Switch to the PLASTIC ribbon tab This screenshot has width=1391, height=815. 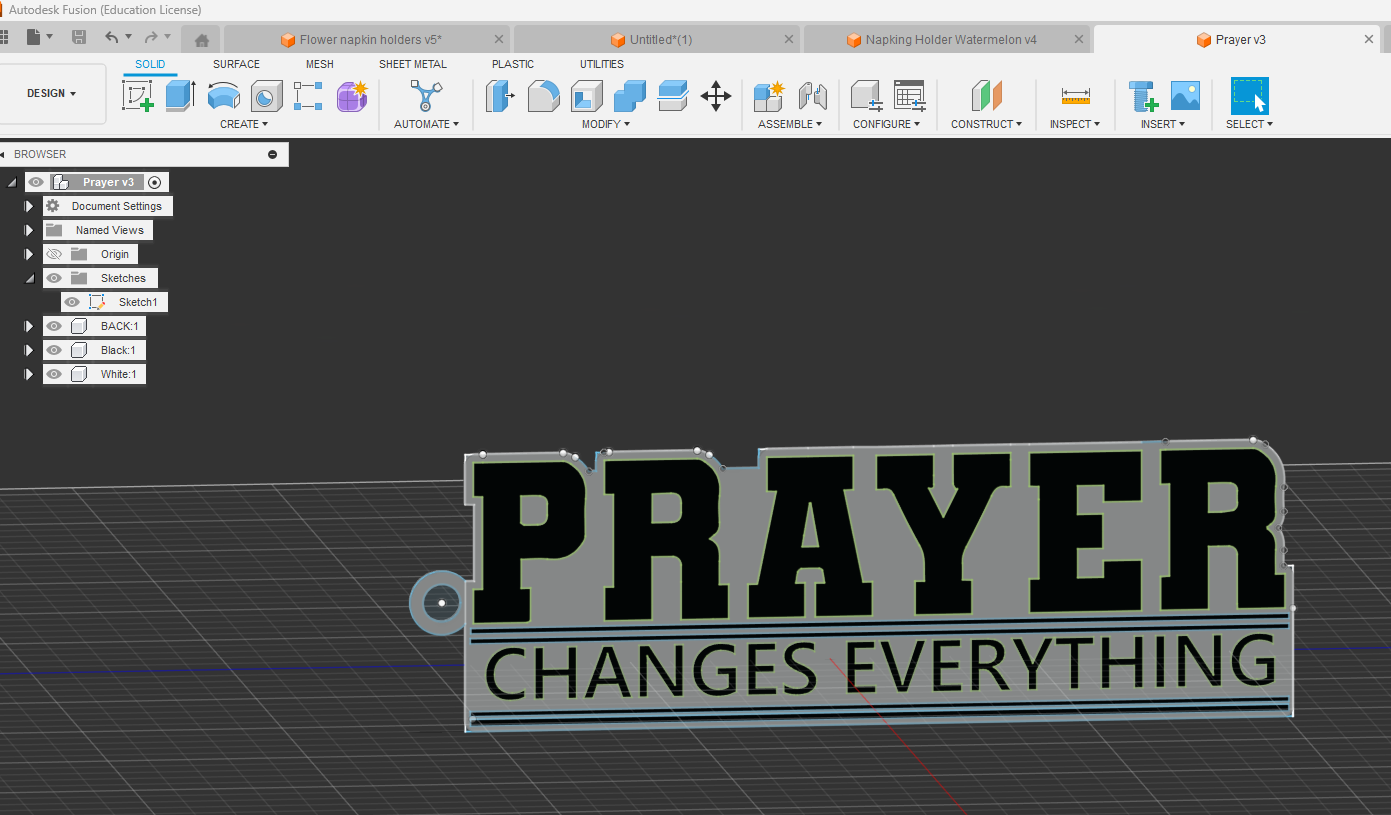point(513,64)
